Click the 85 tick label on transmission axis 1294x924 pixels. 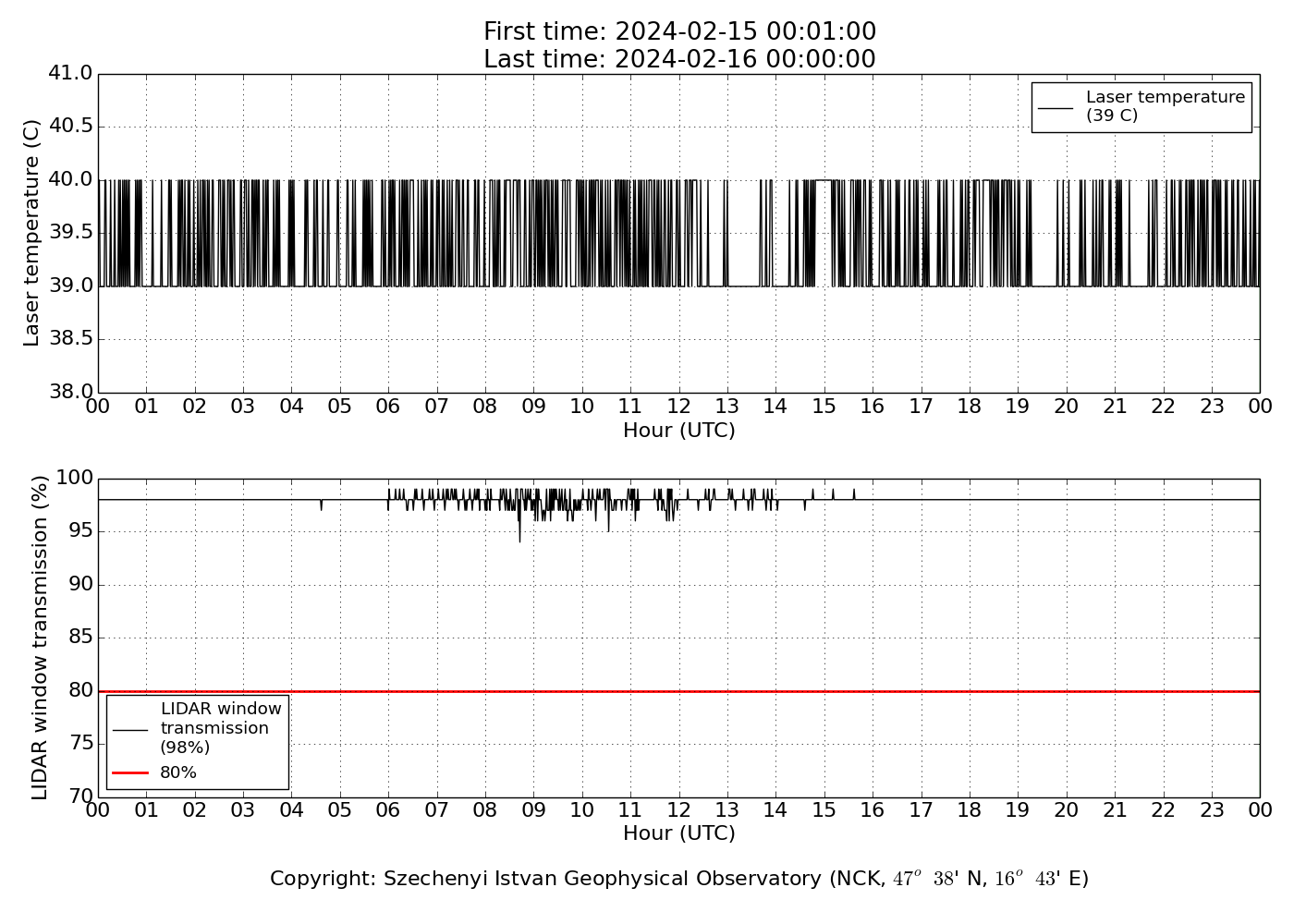[80, 638]
